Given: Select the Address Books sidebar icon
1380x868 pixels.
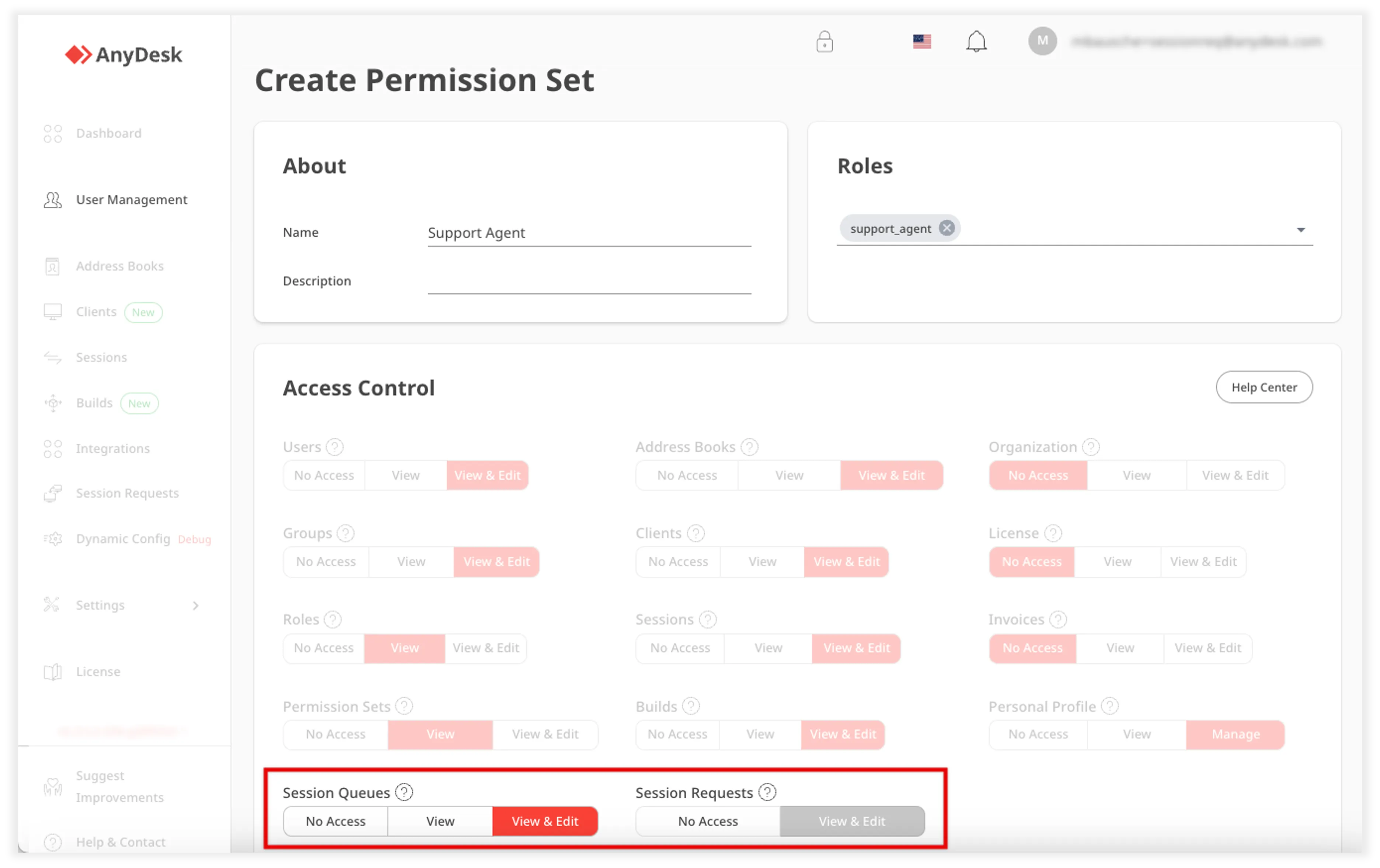Looking at the screenshot, I should click(x=52, y=266).
